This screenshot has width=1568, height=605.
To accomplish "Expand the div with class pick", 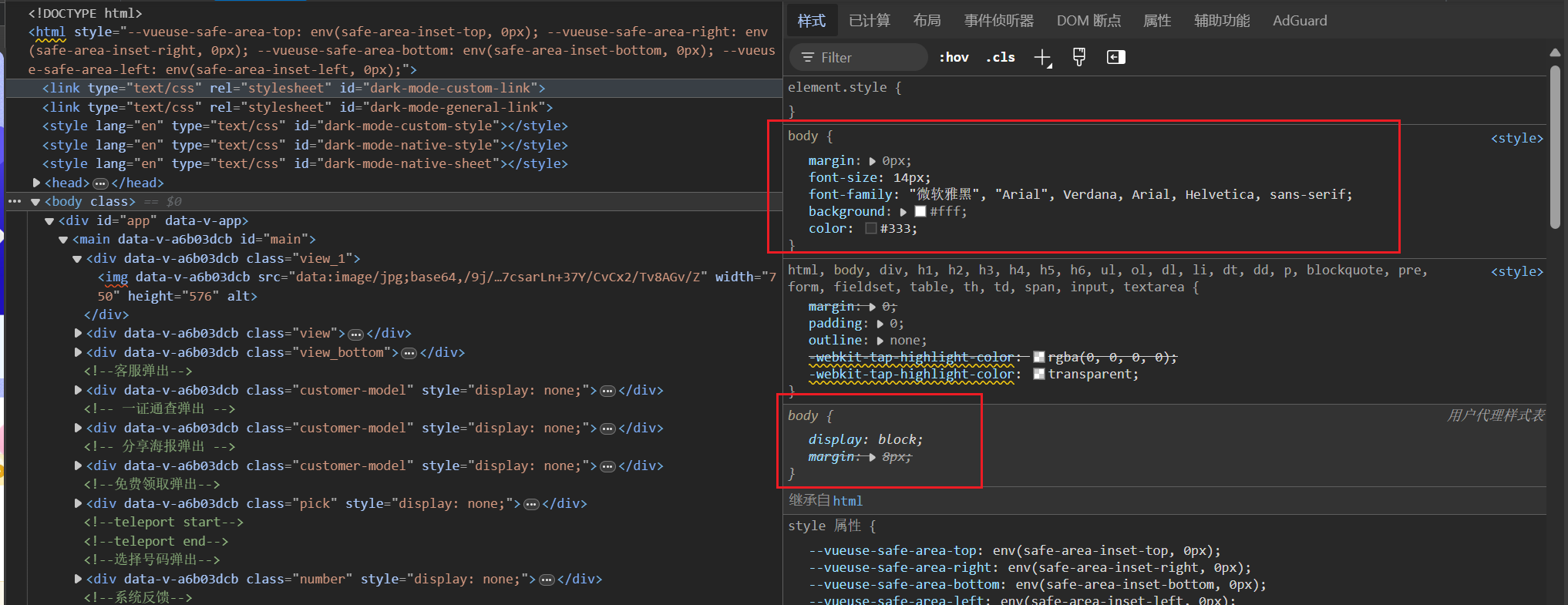I will point(78,503).
